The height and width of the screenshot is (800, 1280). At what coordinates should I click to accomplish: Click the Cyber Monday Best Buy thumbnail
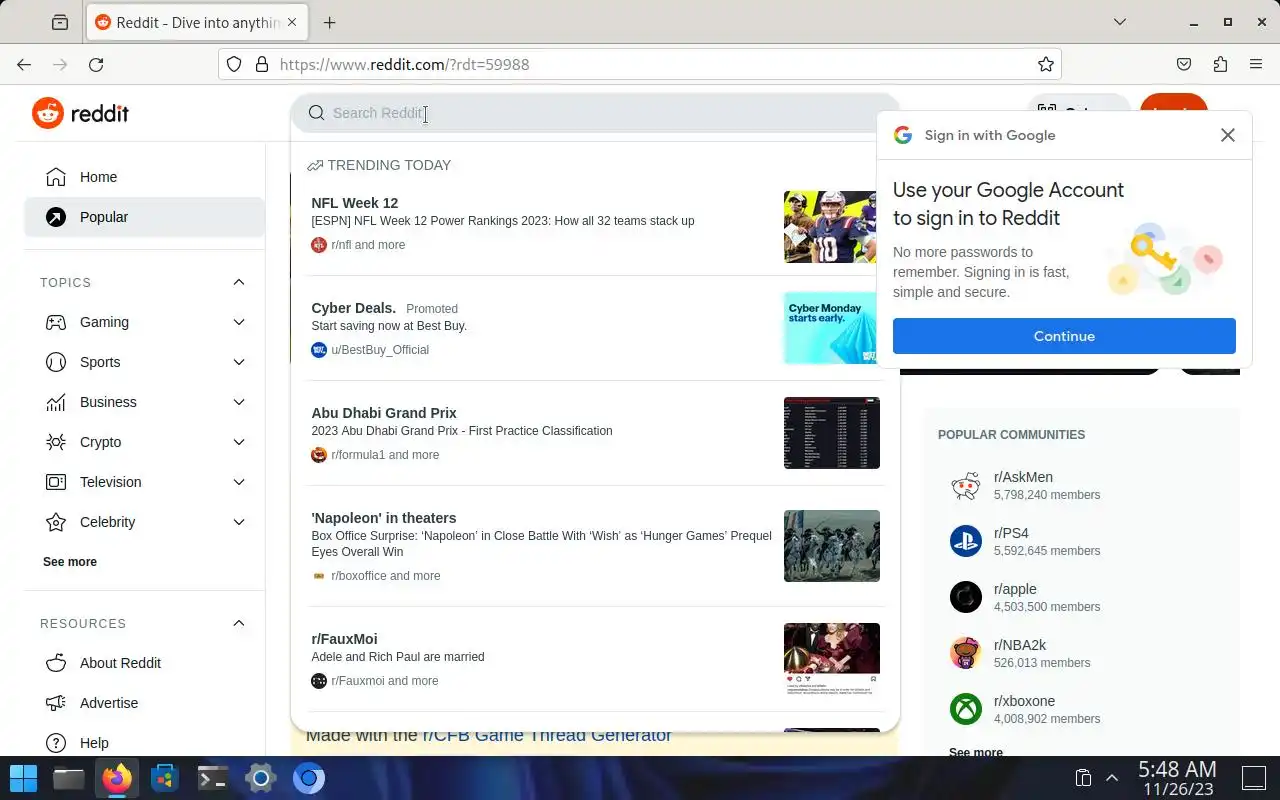(832, 328)
